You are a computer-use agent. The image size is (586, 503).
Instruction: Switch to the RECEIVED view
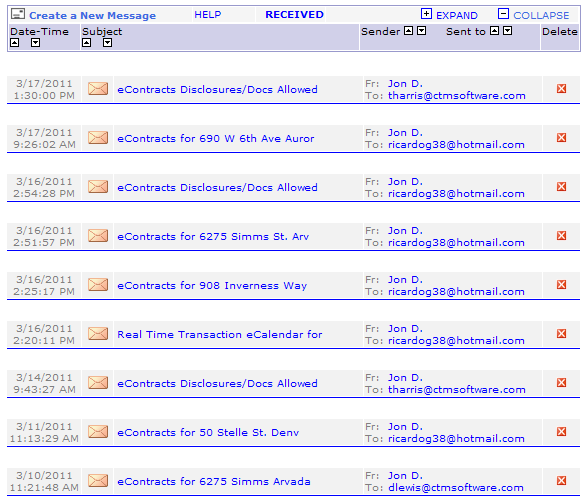click(x=294, y=15)
